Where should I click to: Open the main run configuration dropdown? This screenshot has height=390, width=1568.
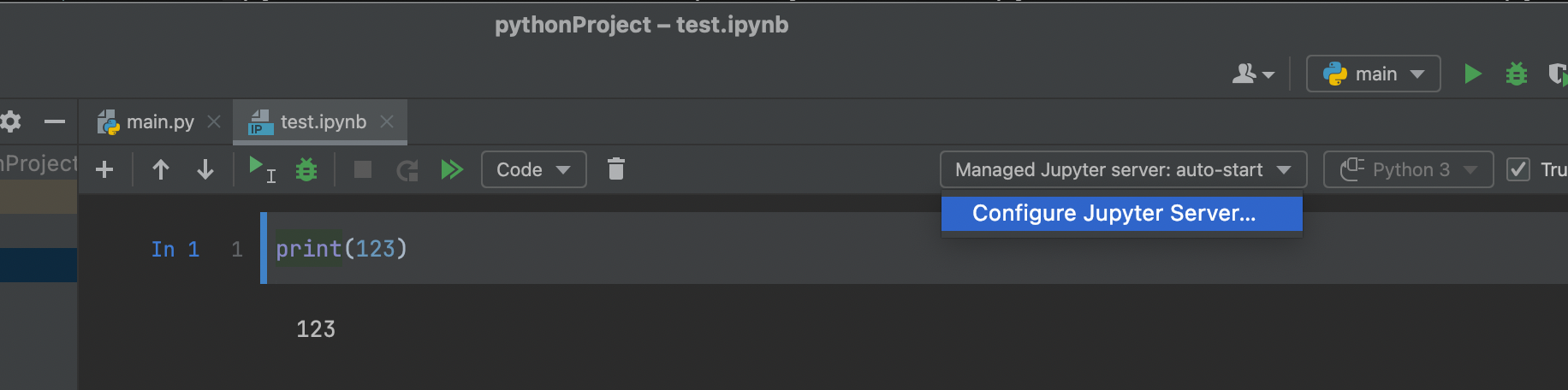click(1373, 74)
